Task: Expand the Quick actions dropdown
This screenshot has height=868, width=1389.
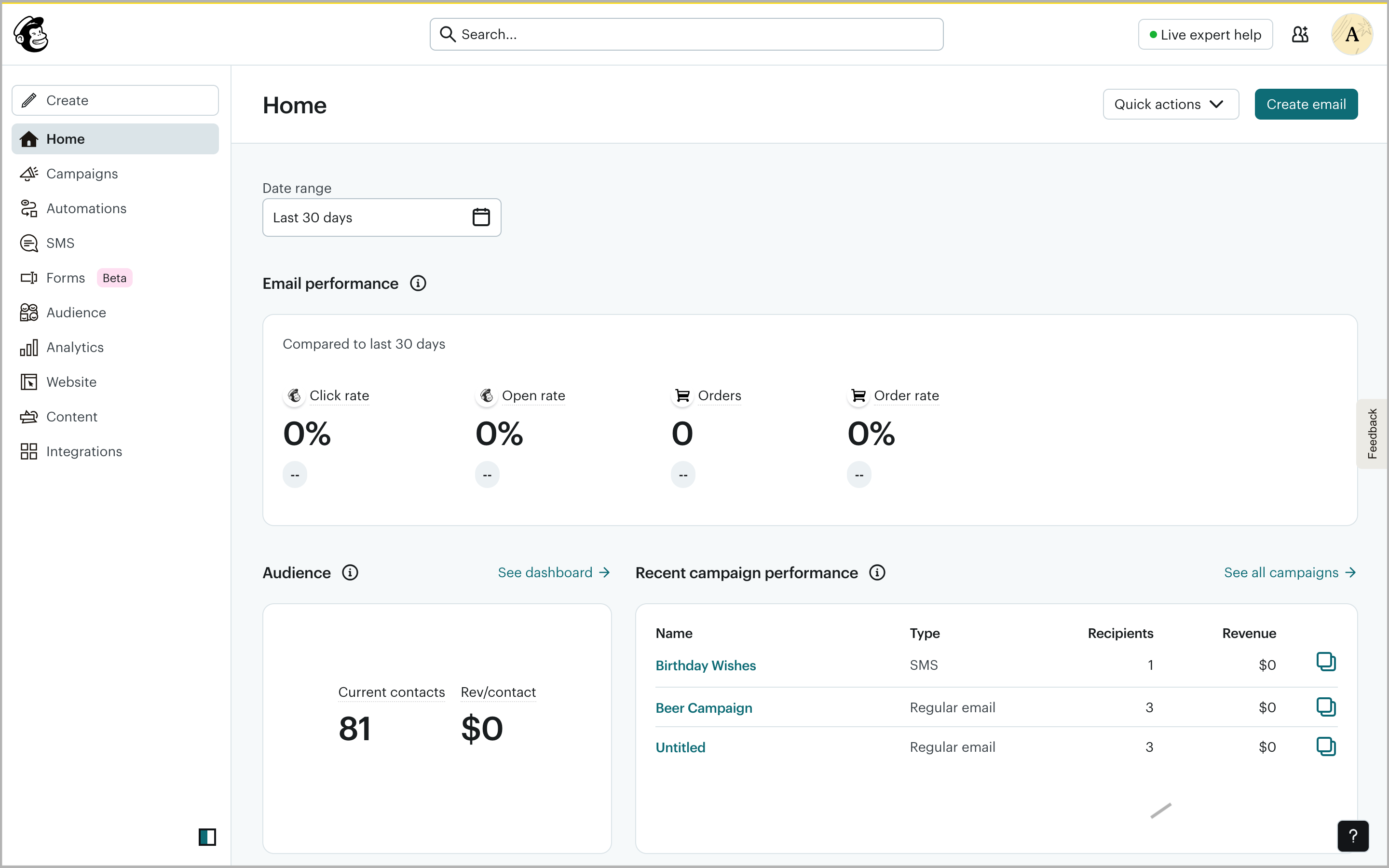Action: (x=1171, y=105)
